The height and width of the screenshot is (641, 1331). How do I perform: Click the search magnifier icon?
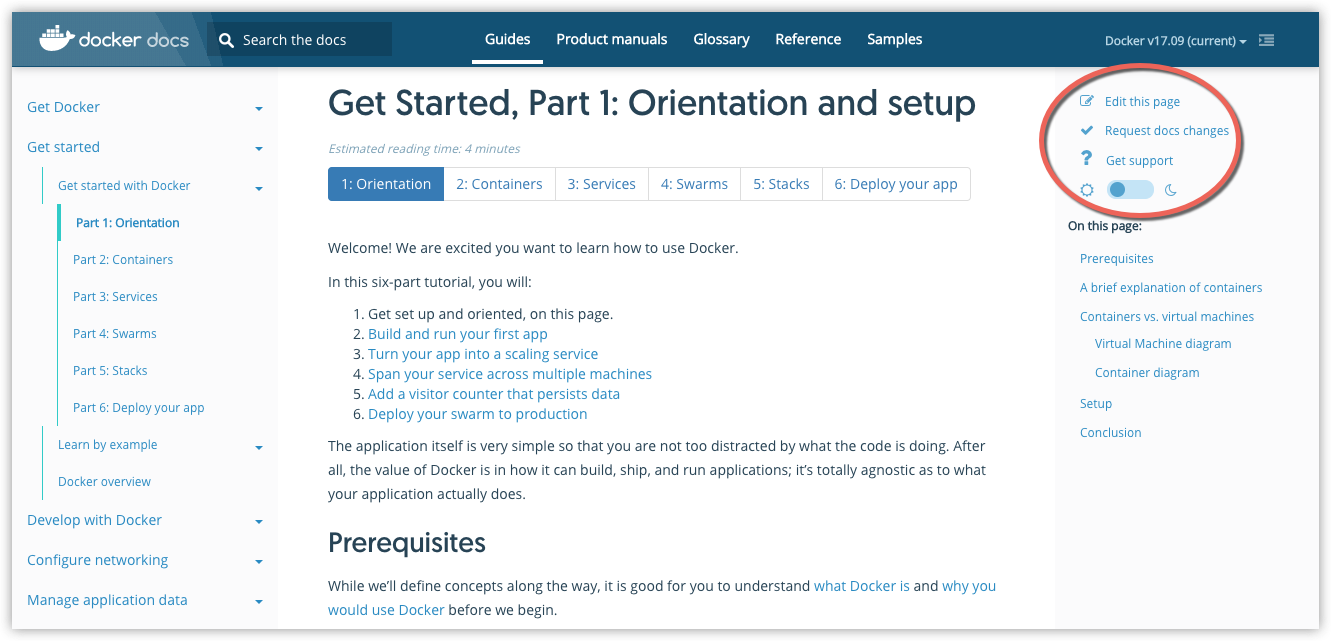point(227,40)
